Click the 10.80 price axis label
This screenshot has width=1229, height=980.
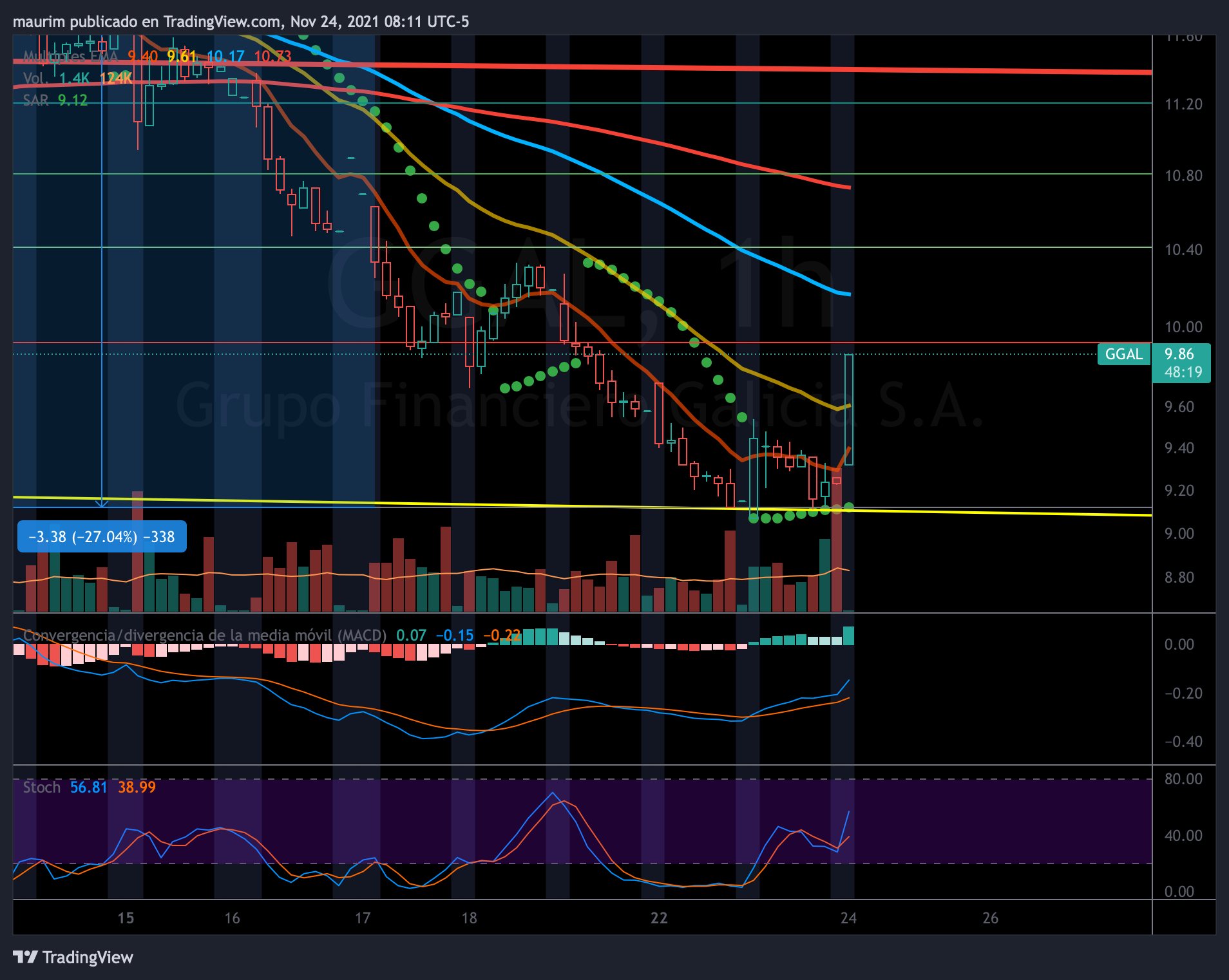pos(1183,176)
